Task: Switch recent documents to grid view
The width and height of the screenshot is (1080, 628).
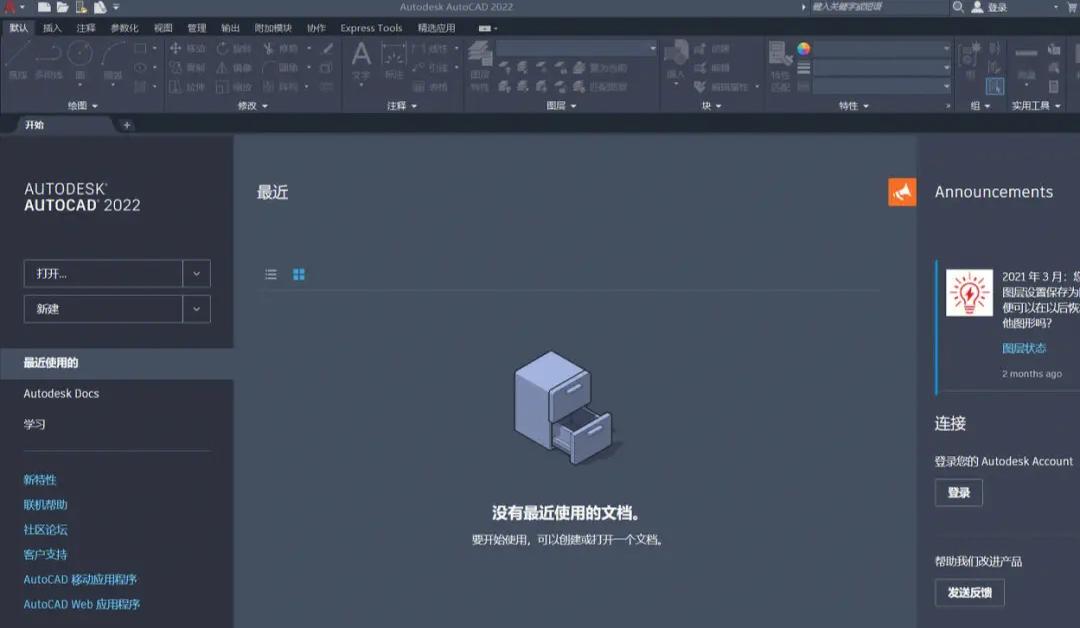Action: tap(298, 274)
